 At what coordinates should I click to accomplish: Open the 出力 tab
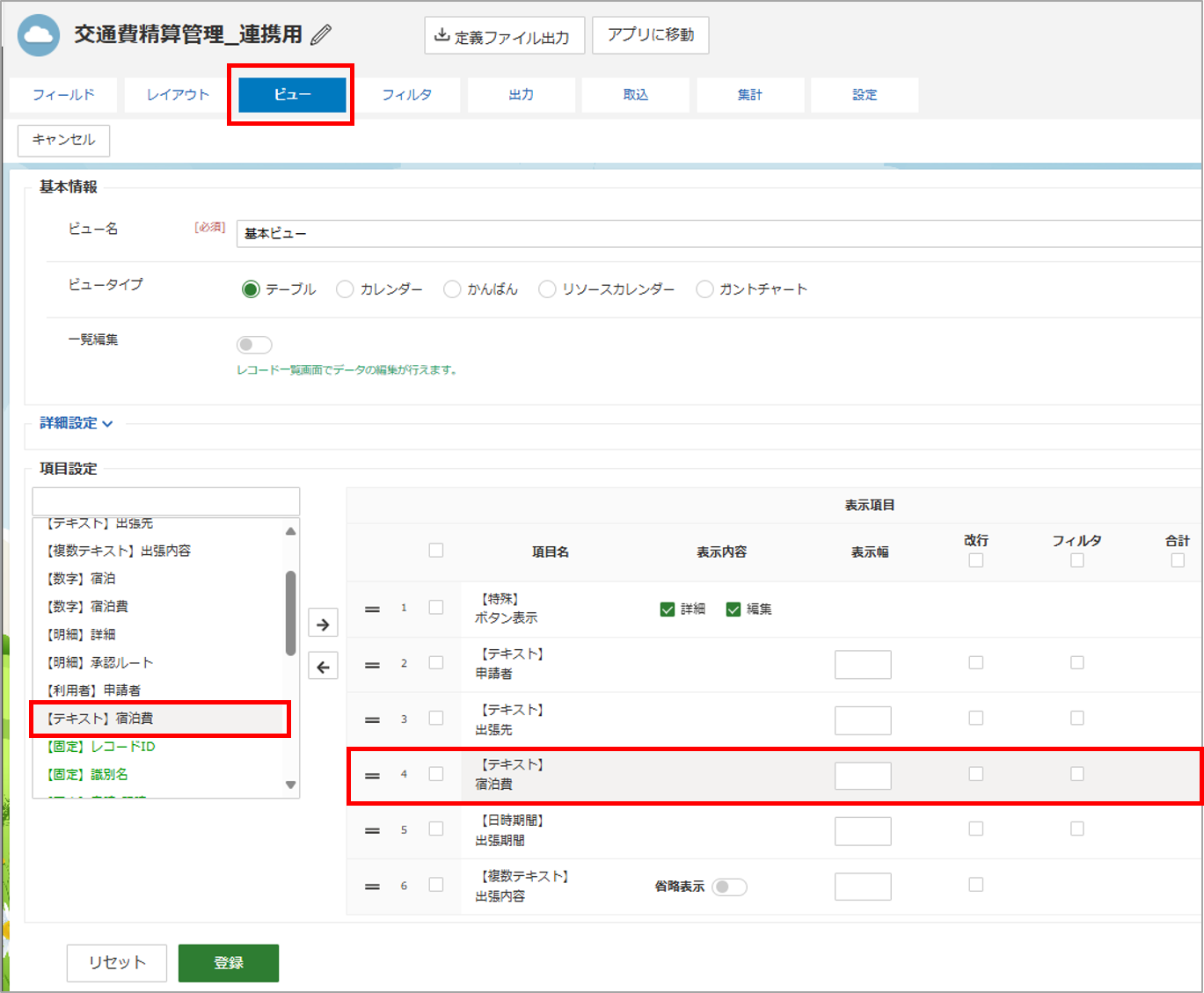click(522, 95)
